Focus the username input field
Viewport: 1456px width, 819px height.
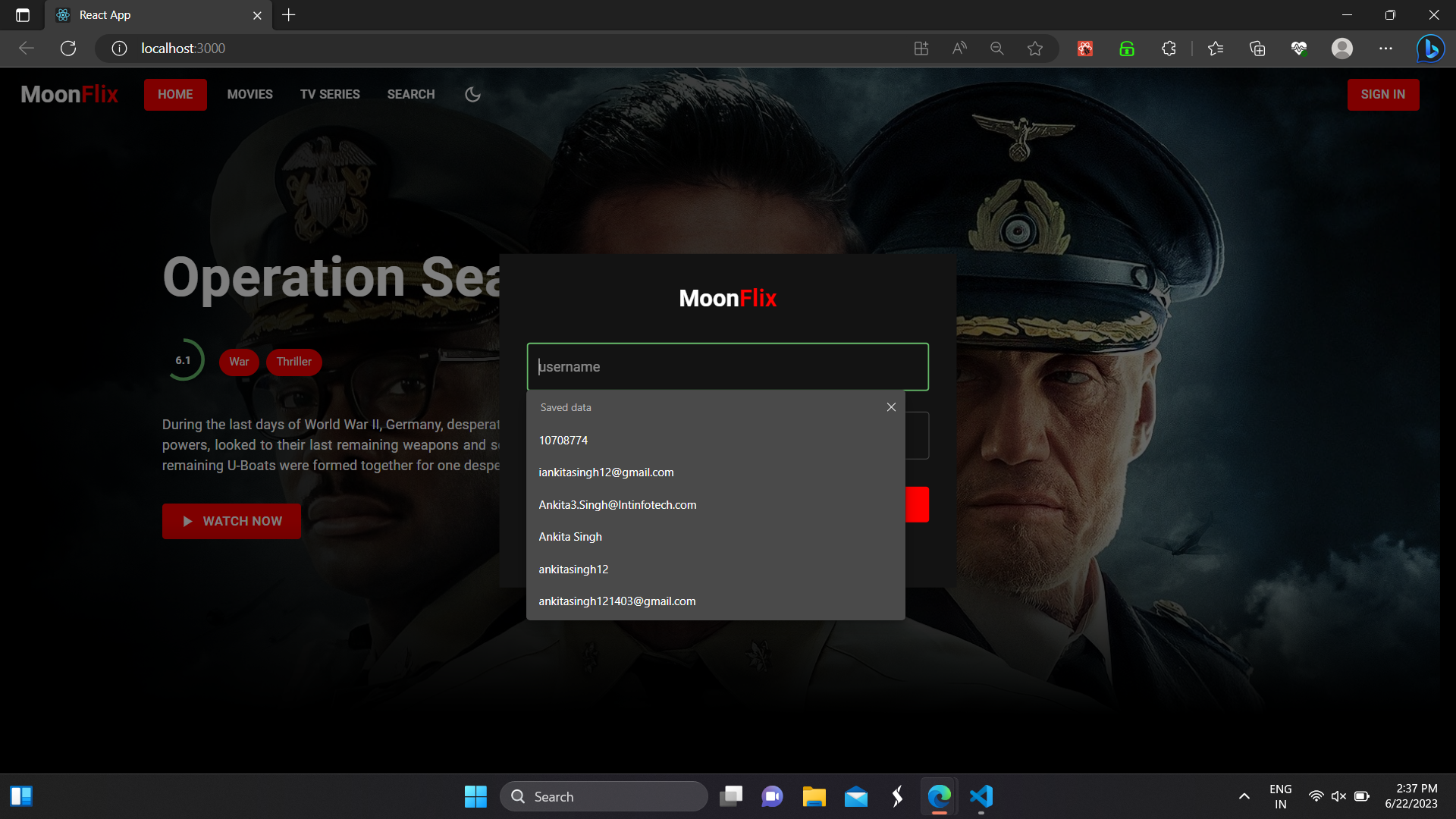[x=727, y=366]
